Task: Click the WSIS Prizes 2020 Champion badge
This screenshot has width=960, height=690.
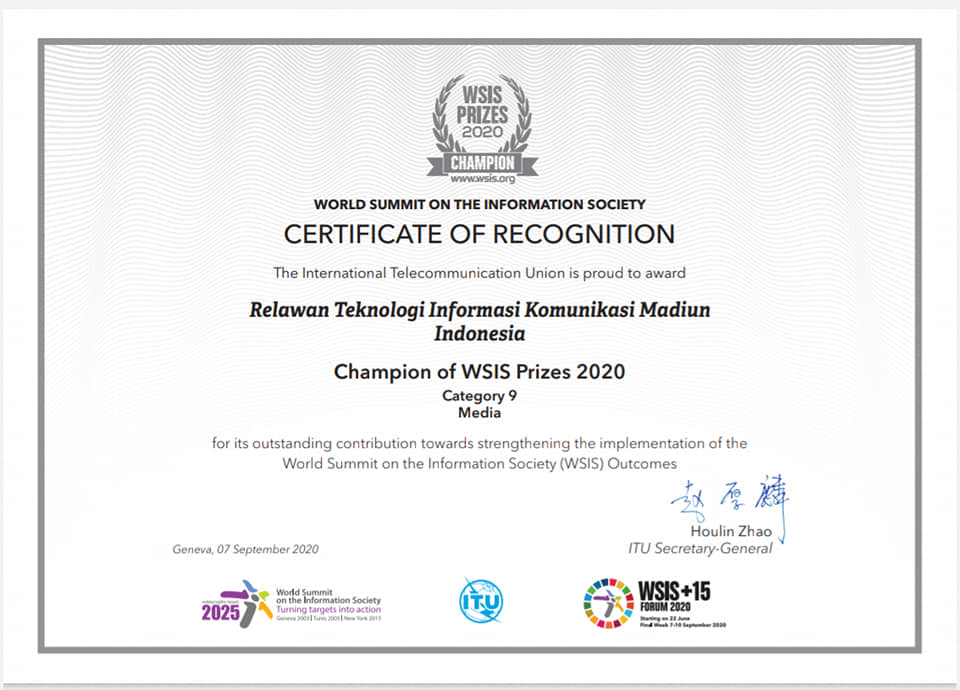Action: [482, 127]
